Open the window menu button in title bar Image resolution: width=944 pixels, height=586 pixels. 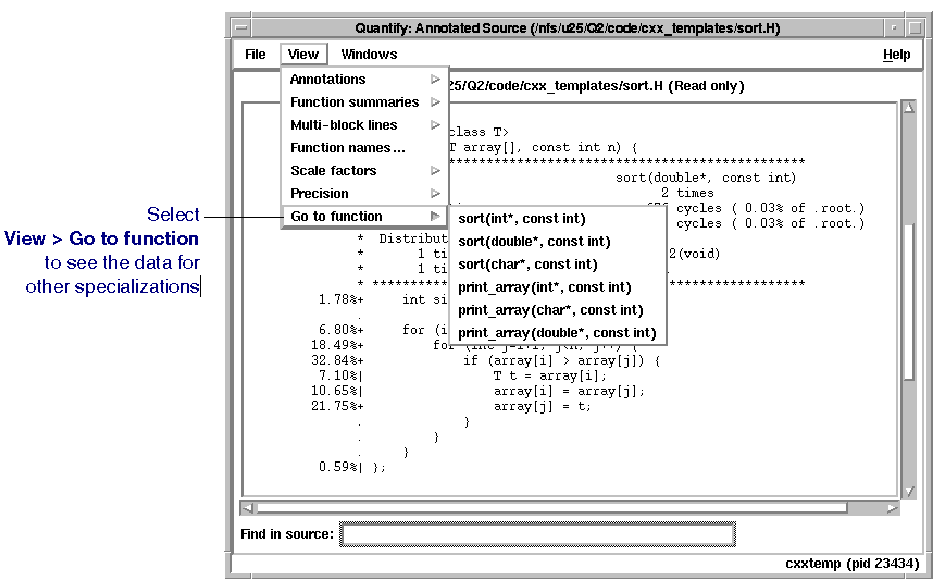point(241,28)
